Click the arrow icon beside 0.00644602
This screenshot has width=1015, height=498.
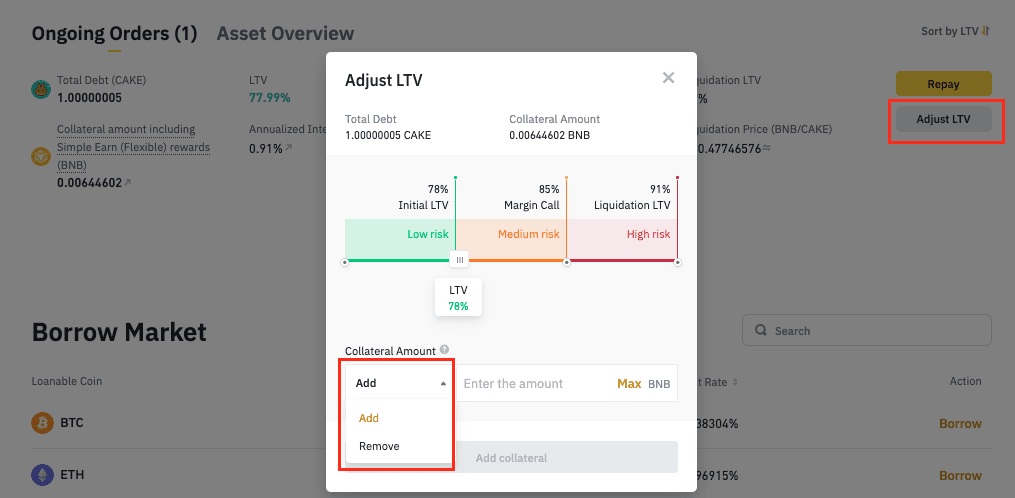tap(127, 183)
